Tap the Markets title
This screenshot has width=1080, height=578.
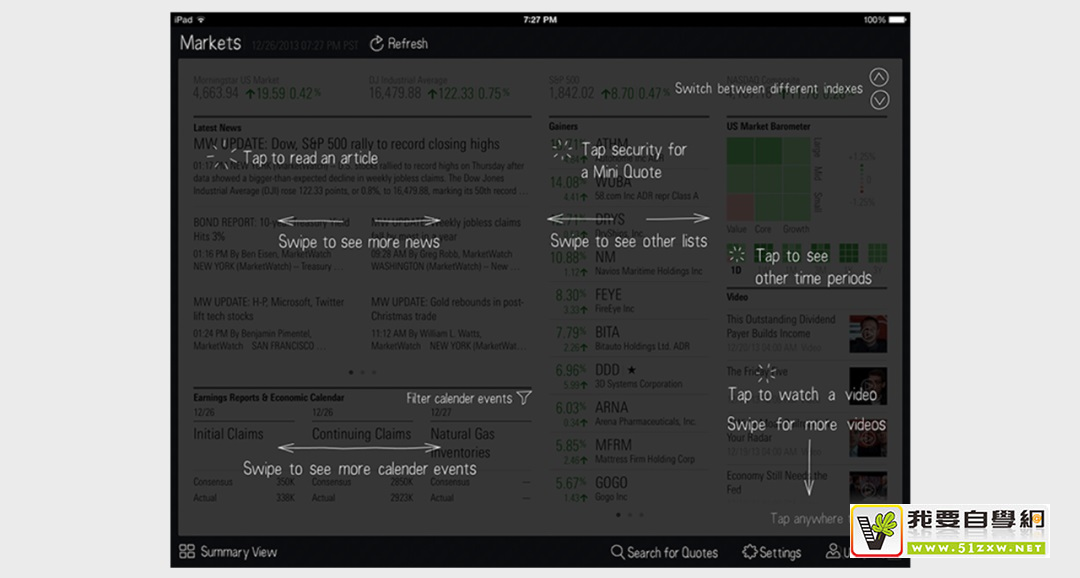point(210,43)
